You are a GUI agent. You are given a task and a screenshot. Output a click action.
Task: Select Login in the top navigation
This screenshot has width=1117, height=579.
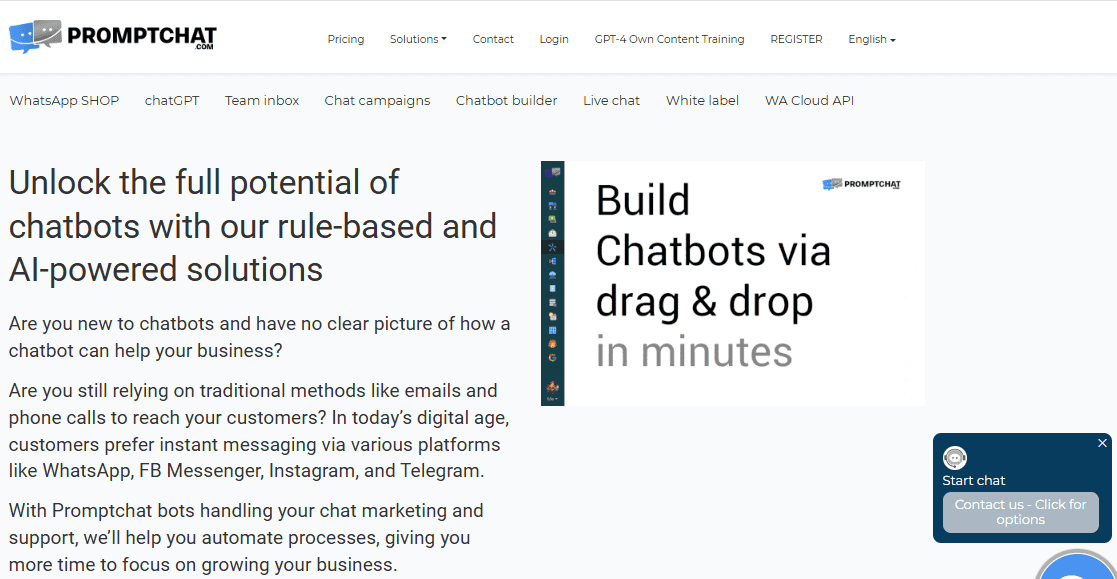pyautogui.click(x=554, y=39)
